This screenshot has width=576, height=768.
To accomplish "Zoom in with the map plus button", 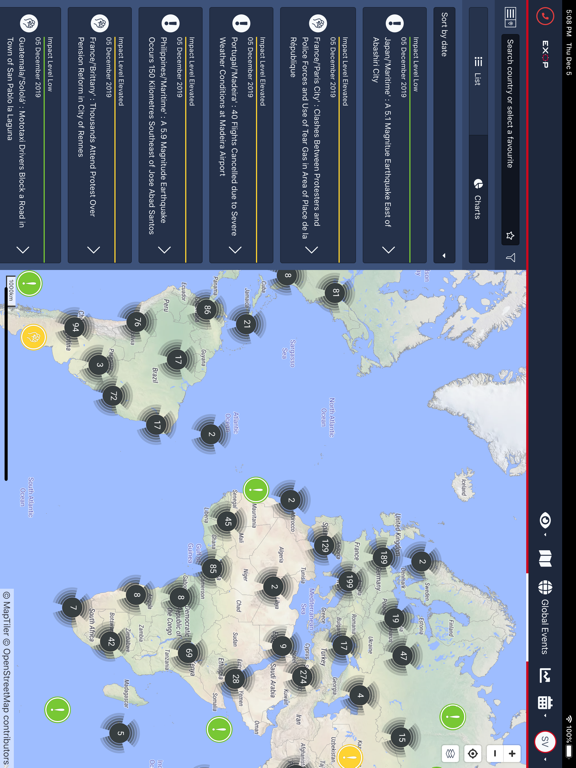I will coord(512,753).
